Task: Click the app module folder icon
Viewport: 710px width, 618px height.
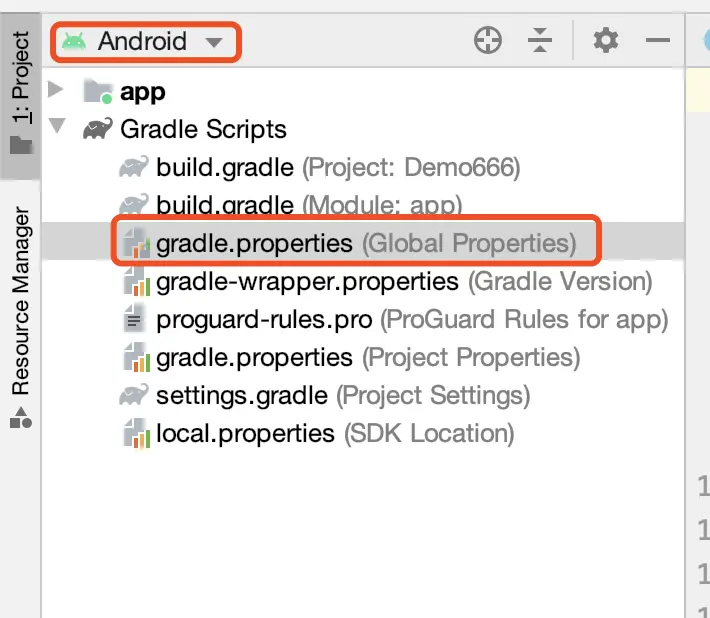Action: (97, 92)
